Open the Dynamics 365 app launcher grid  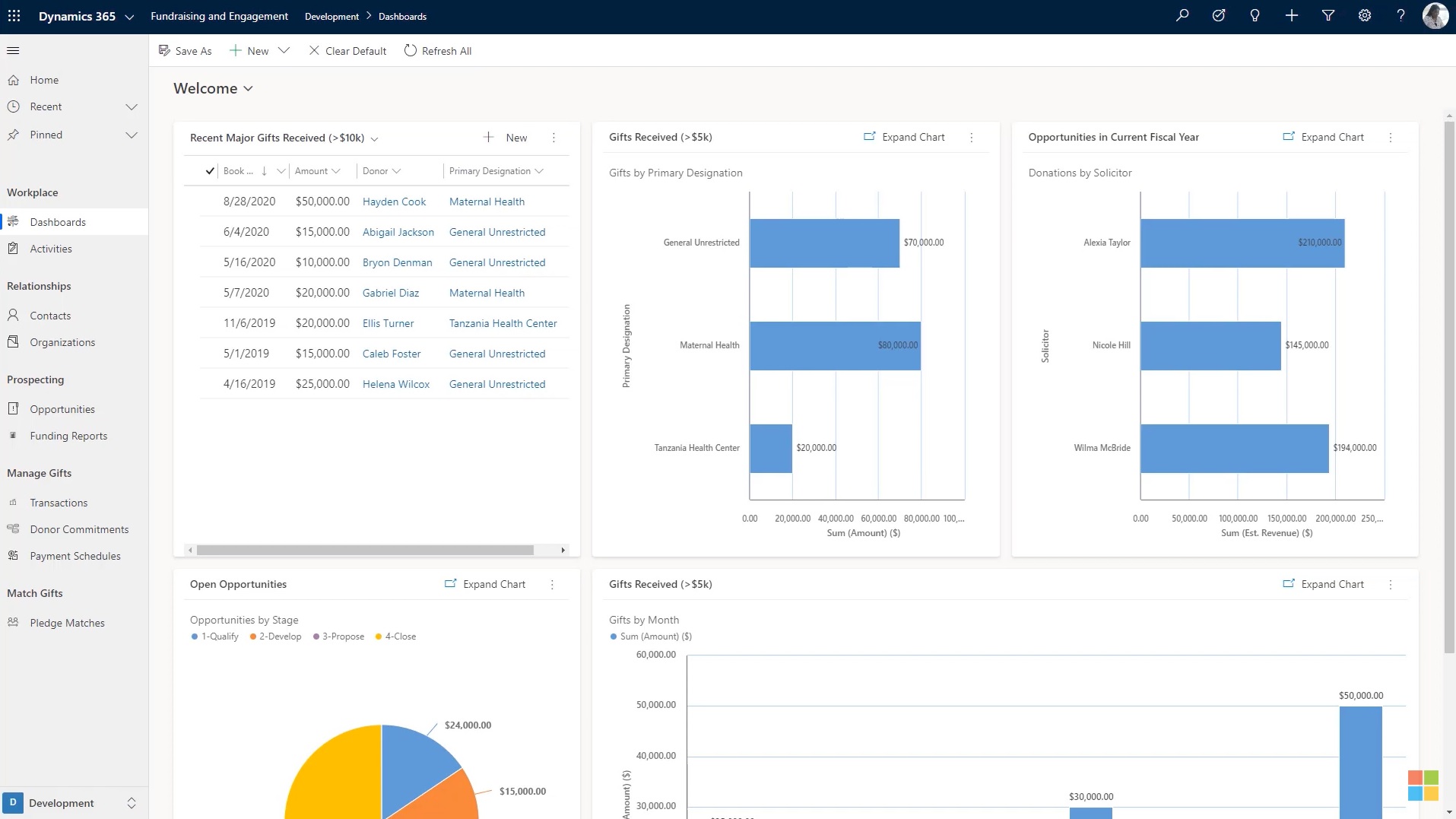pyautogui.click(x=14, y=16)
